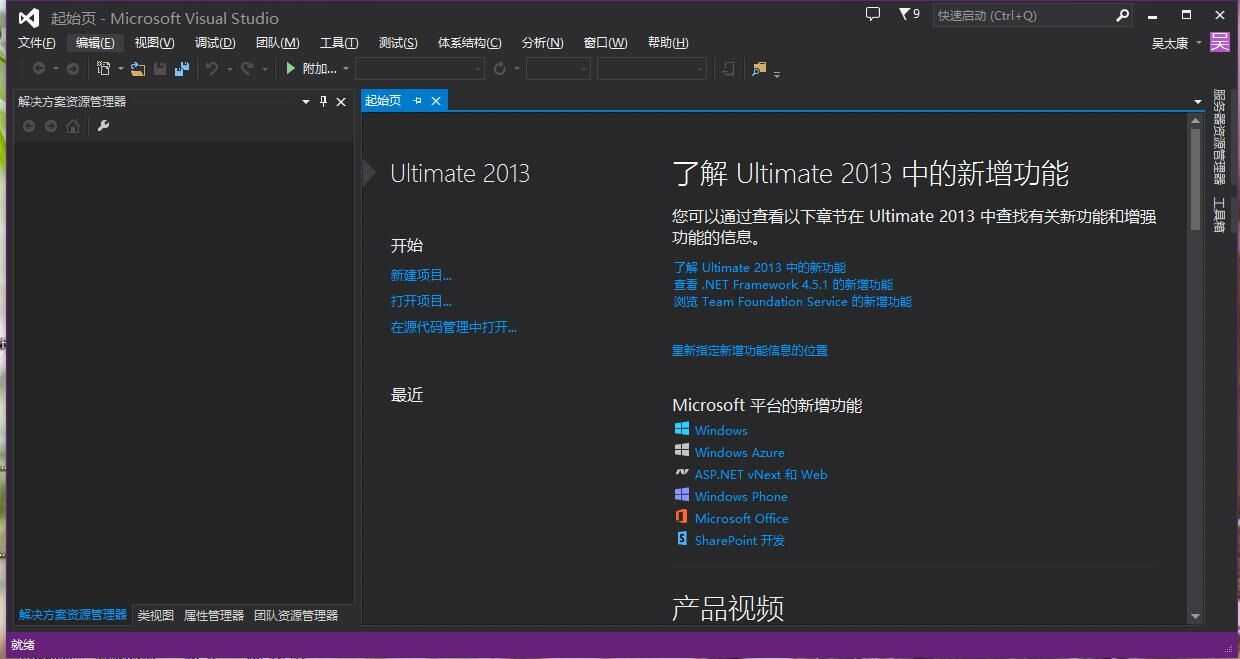The width and height of the screenshot is (1240, 659).
Task: Open the Undo history dropdown arrow
Action: tap(229, 69)
